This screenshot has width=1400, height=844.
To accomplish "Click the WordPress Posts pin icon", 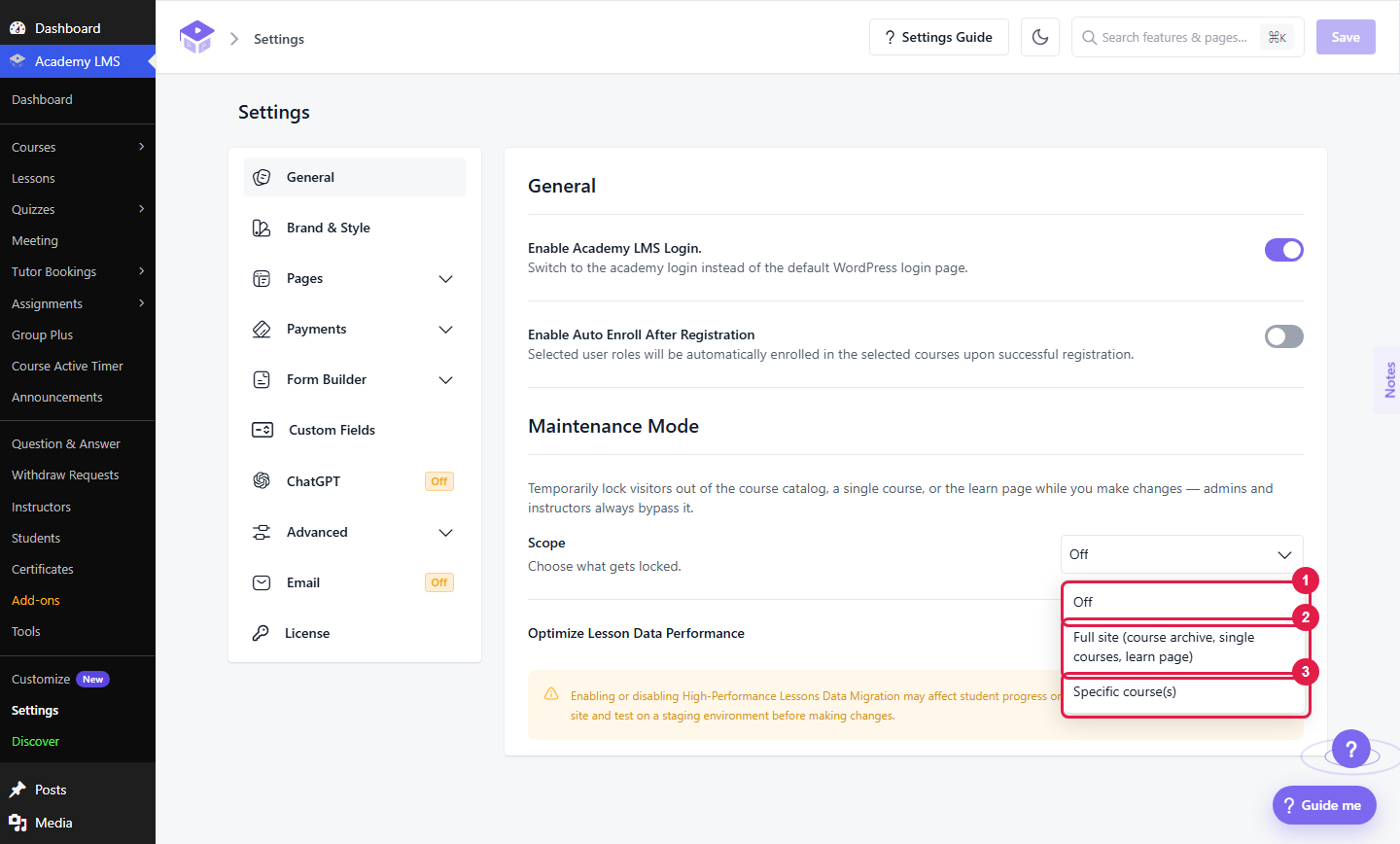I will (17, 790).
